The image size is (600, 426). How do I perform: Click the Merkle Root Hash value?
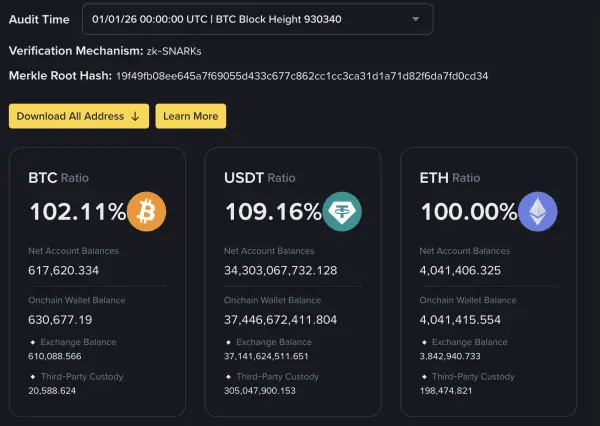(x=302, y=76)
